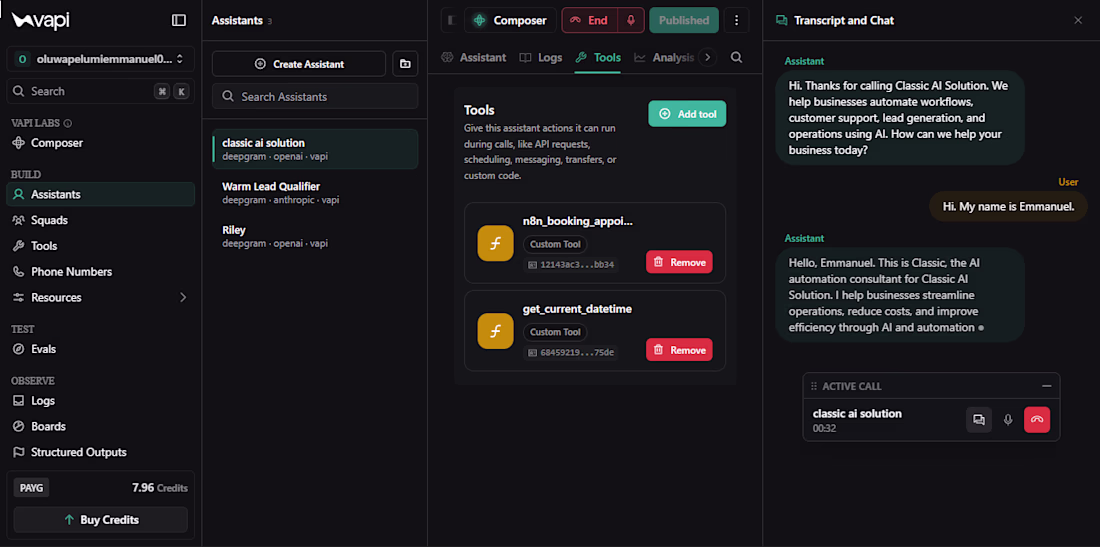
Task: Click the get_current_datetime function icon
Action: click(495, 331)
